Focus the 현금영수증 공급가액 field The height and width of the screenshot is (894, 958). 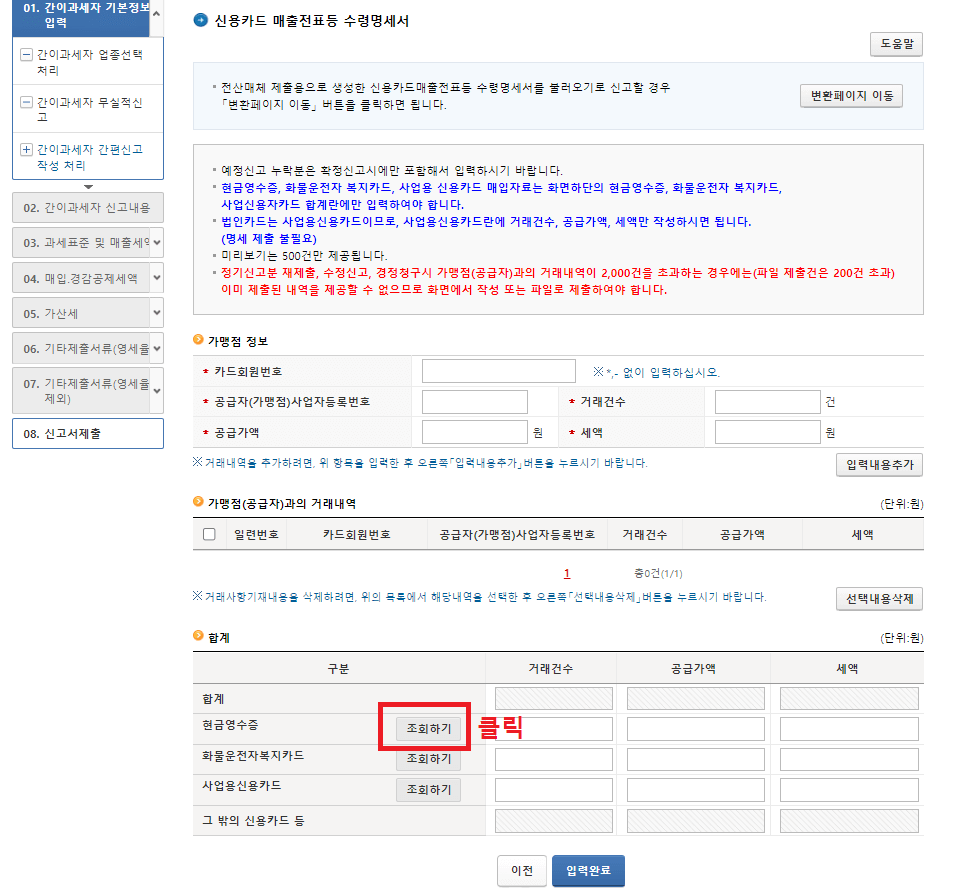696,729
